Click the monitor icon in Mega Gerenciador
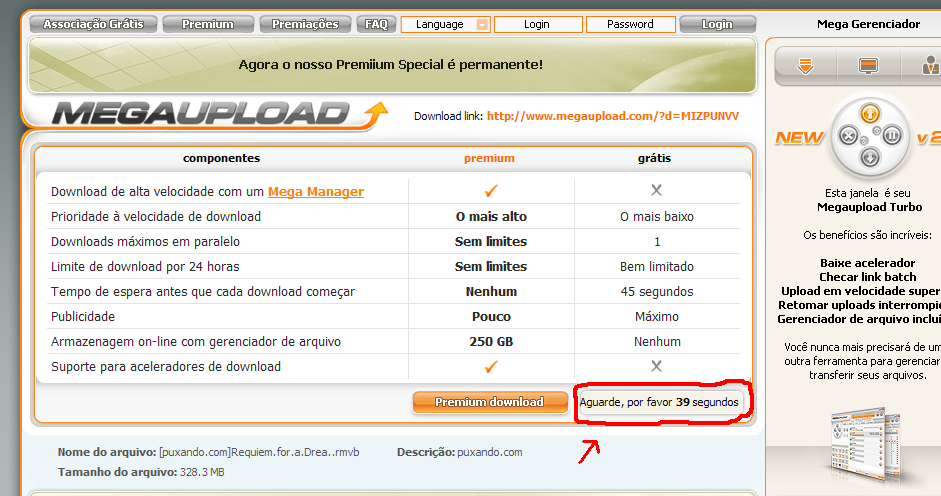941x496 pixels. click(x=868, y=65)
